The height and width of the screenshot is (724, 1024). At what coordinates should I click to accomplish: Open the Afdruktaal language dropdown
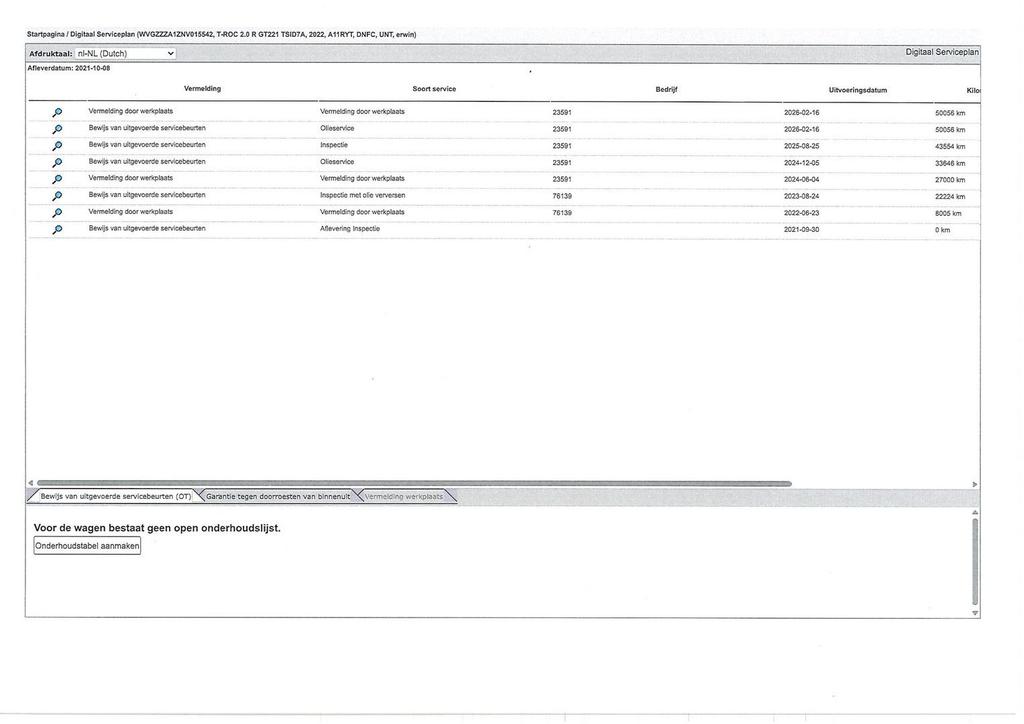(x=125, y=54)
